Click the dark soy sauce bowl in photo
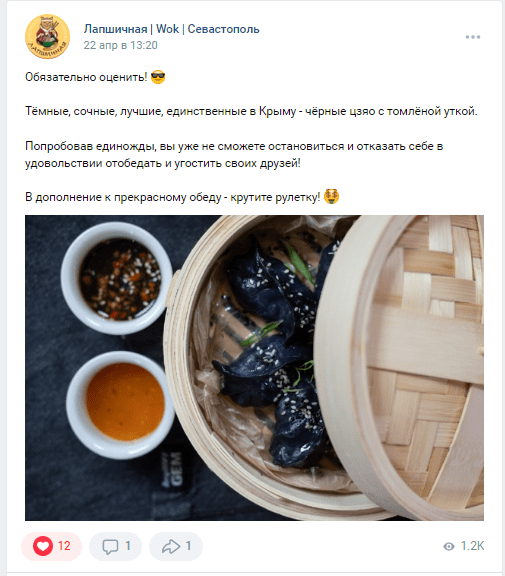 (117, 278)
